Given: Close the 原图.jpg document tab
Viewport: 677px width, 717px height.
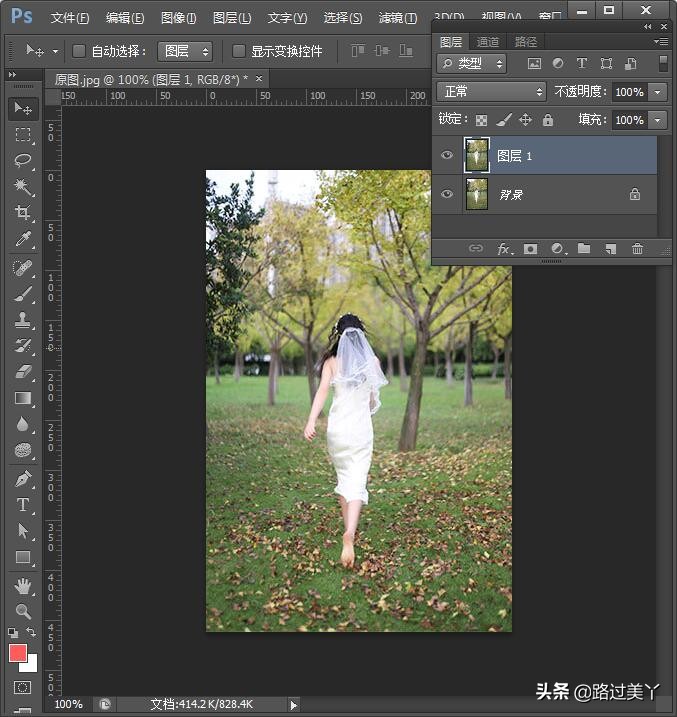Looking at the screenshot, I should (259, 78).
